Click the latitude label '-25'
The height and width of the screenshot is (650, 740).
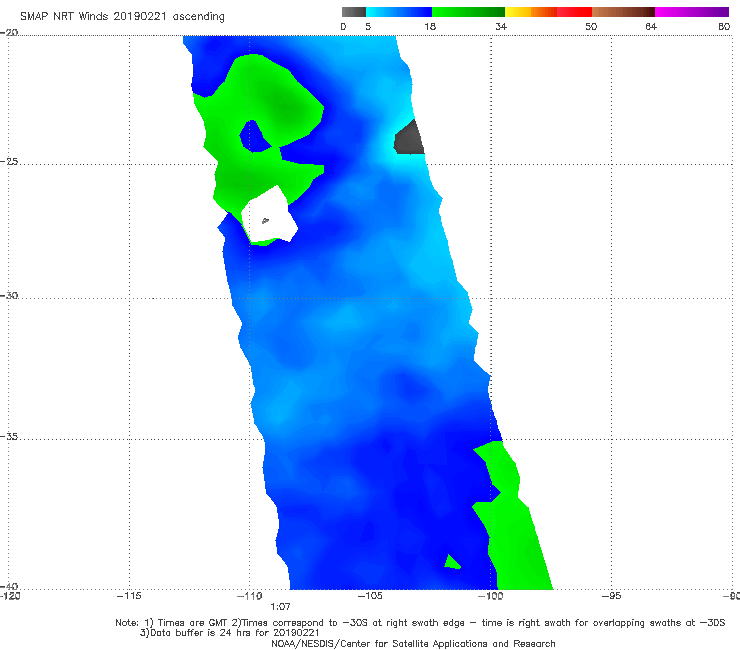coord(9,162)
